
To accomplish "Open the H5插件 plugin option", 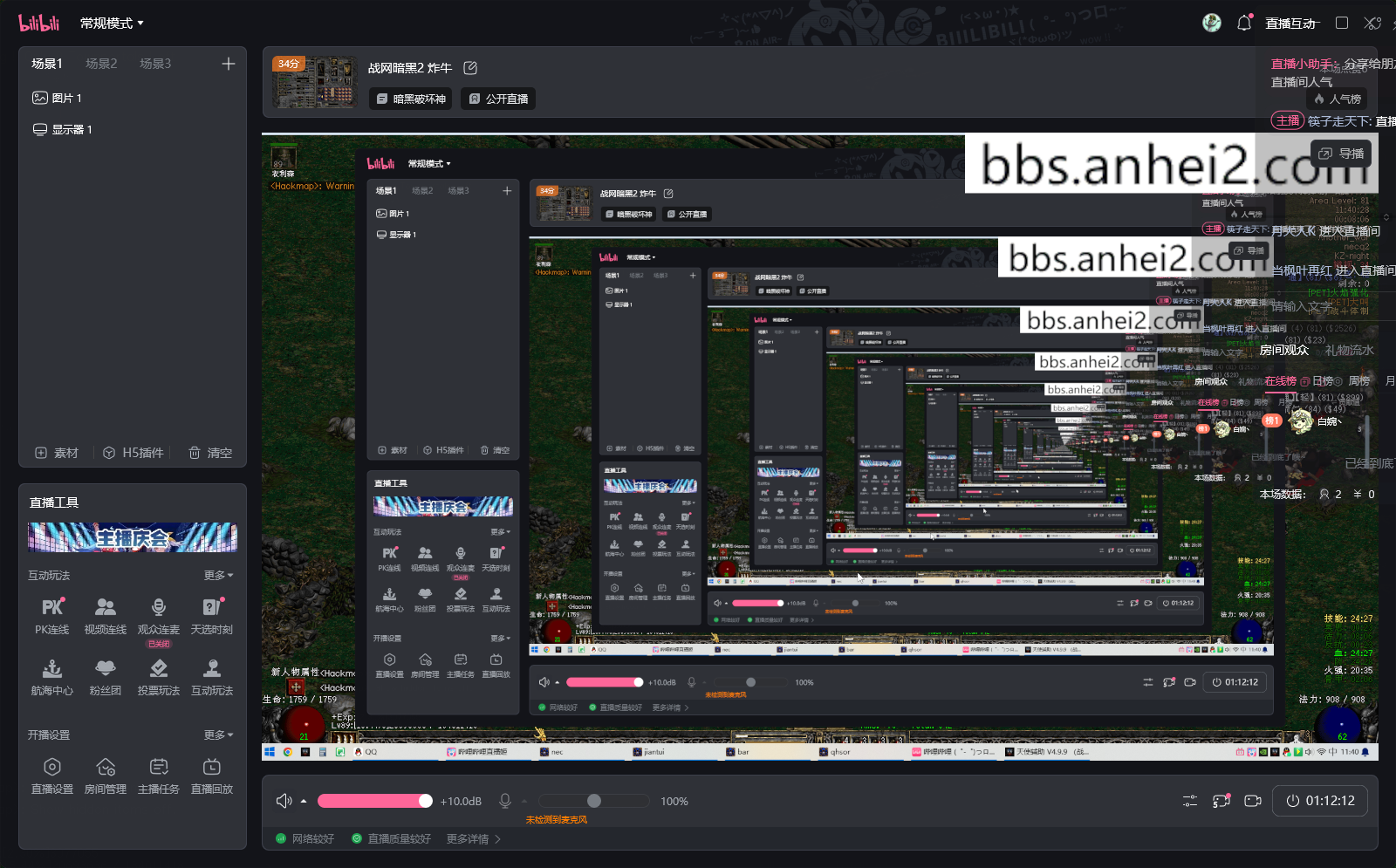I will [133, 453].
